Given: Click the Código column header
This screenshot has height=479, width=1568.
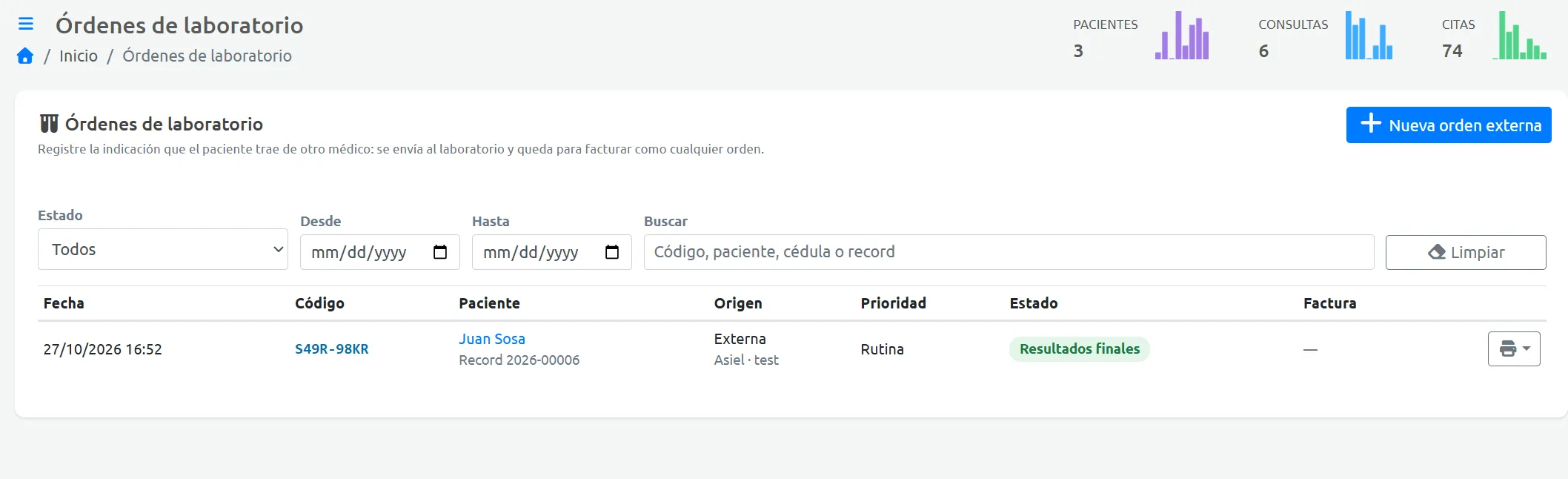Looking at the screenshot, I should point(319,303).
